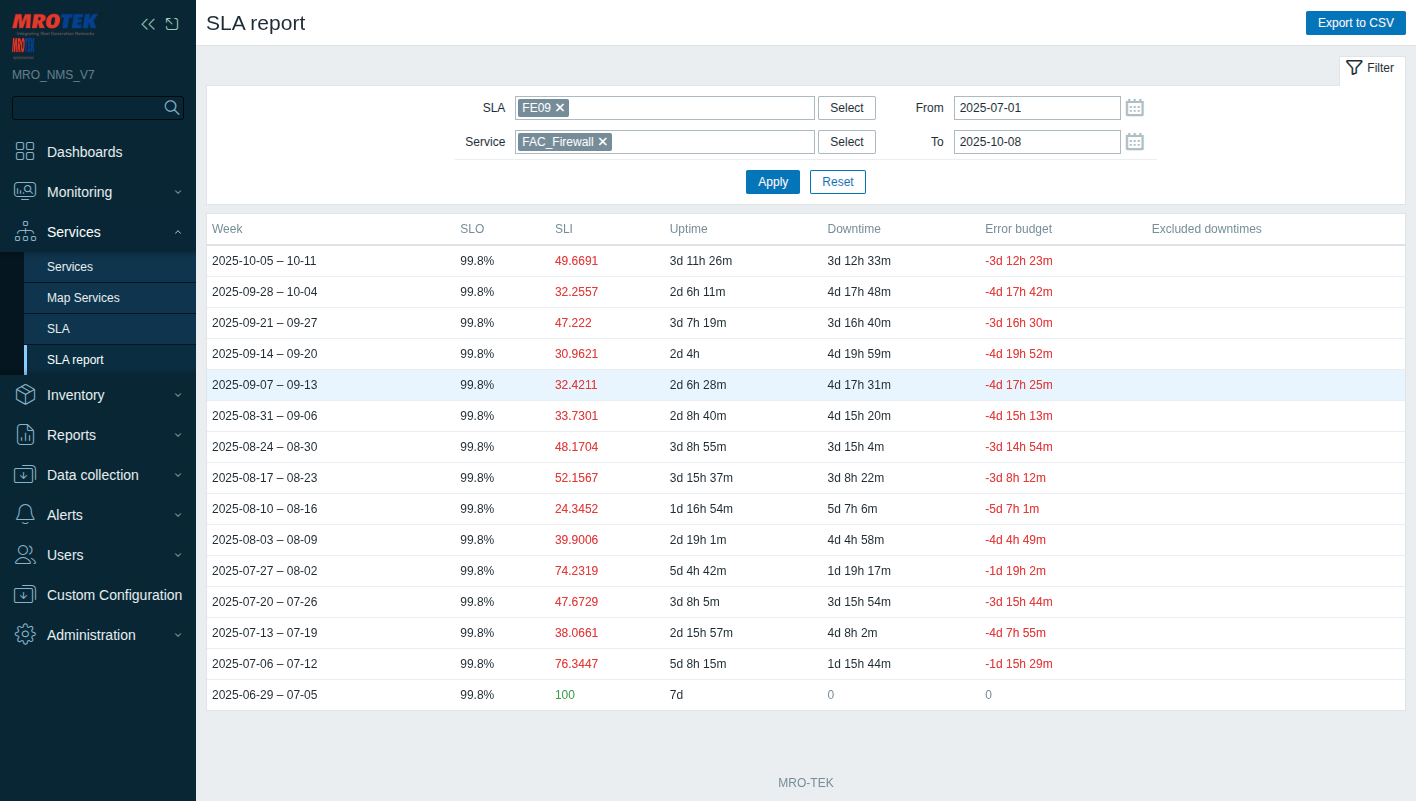Click the Services hierarchy icon

pos(25,232)
